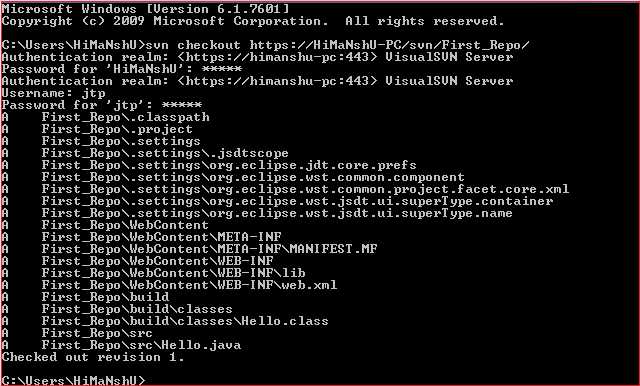Click the First_Repo\.classpath line
Screen dimensions: 640x386
click(105, 117)
